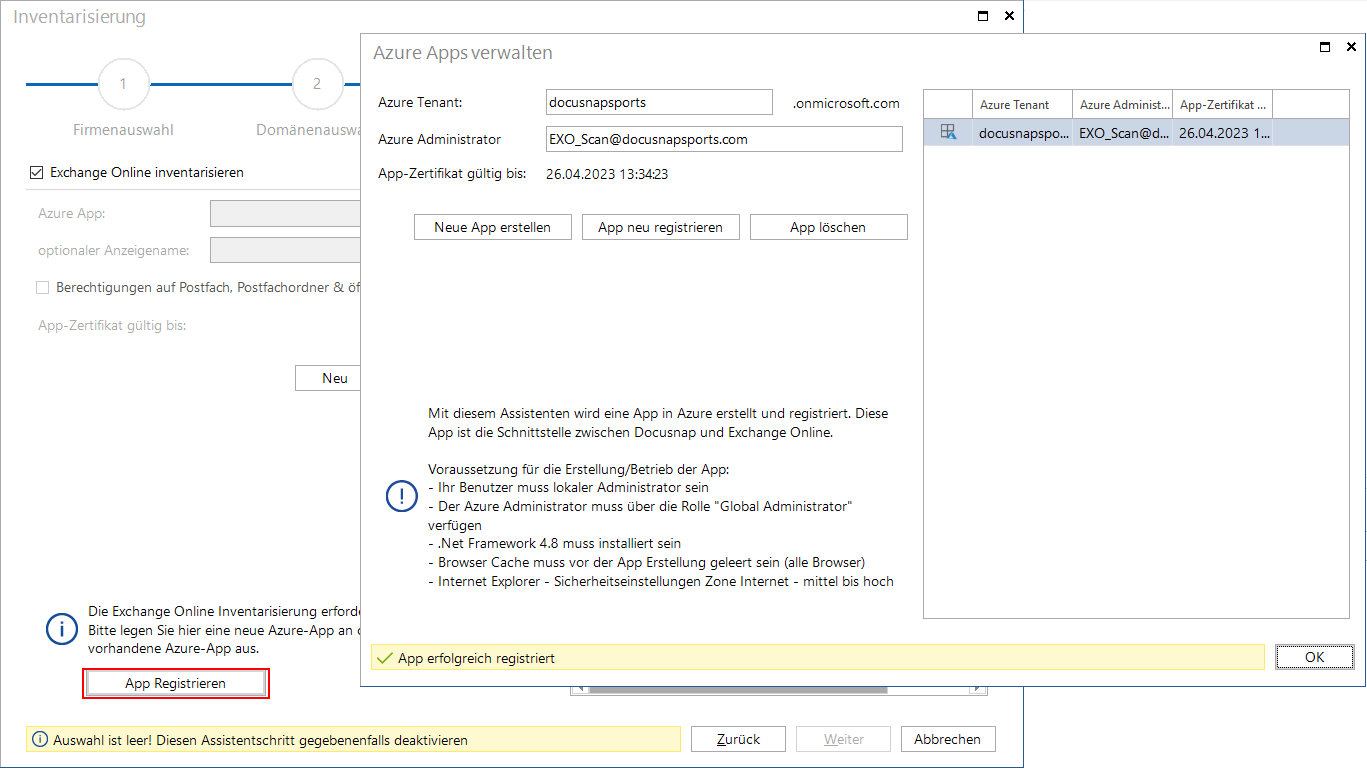Screen dimensions: 1367x769
Task: Click the green checkmark icon in status bar
Action: pos(384,658)
